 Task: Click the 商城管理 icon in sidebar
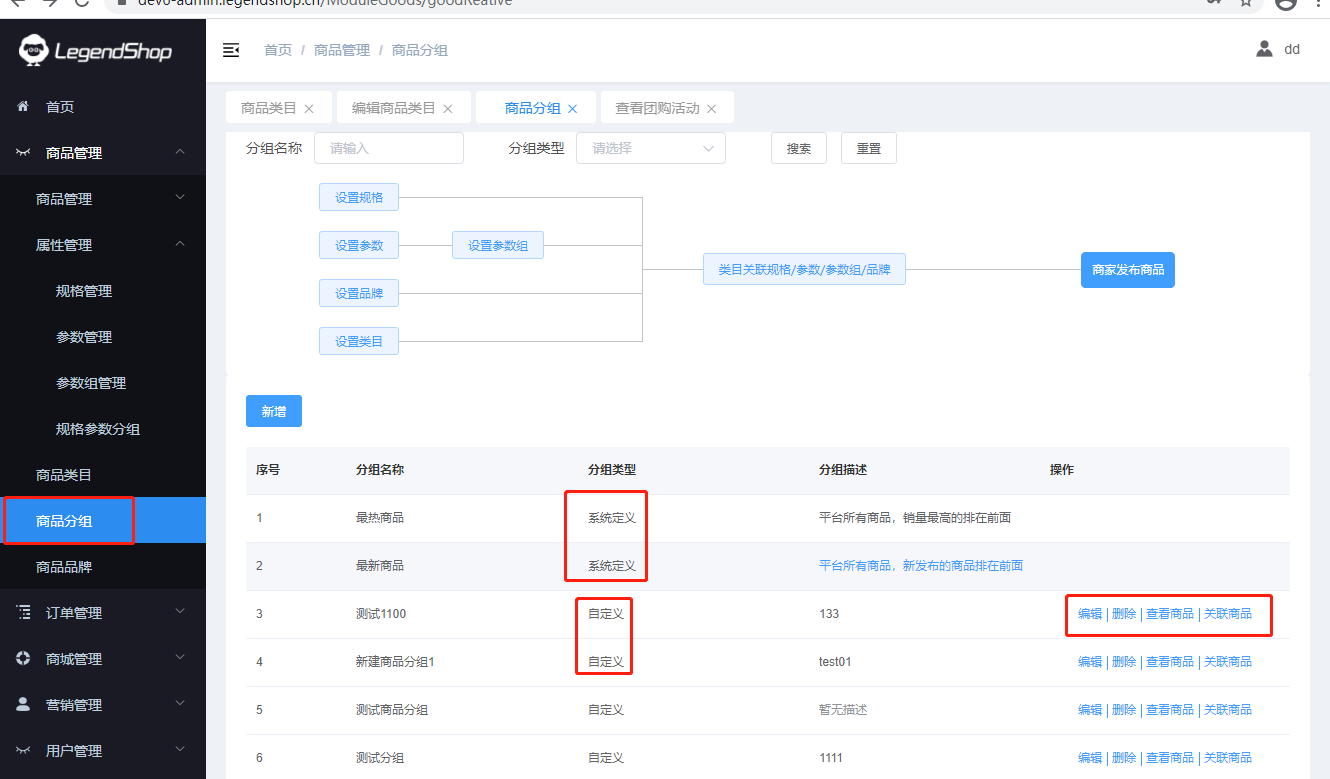click(24, 659)
